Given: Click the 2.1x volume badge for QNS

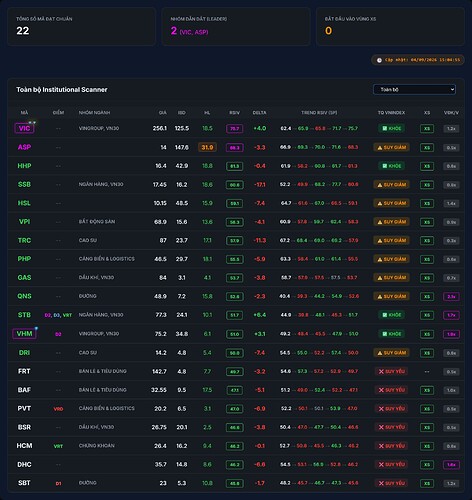Looking at the screenshot, I should point(451,297).
